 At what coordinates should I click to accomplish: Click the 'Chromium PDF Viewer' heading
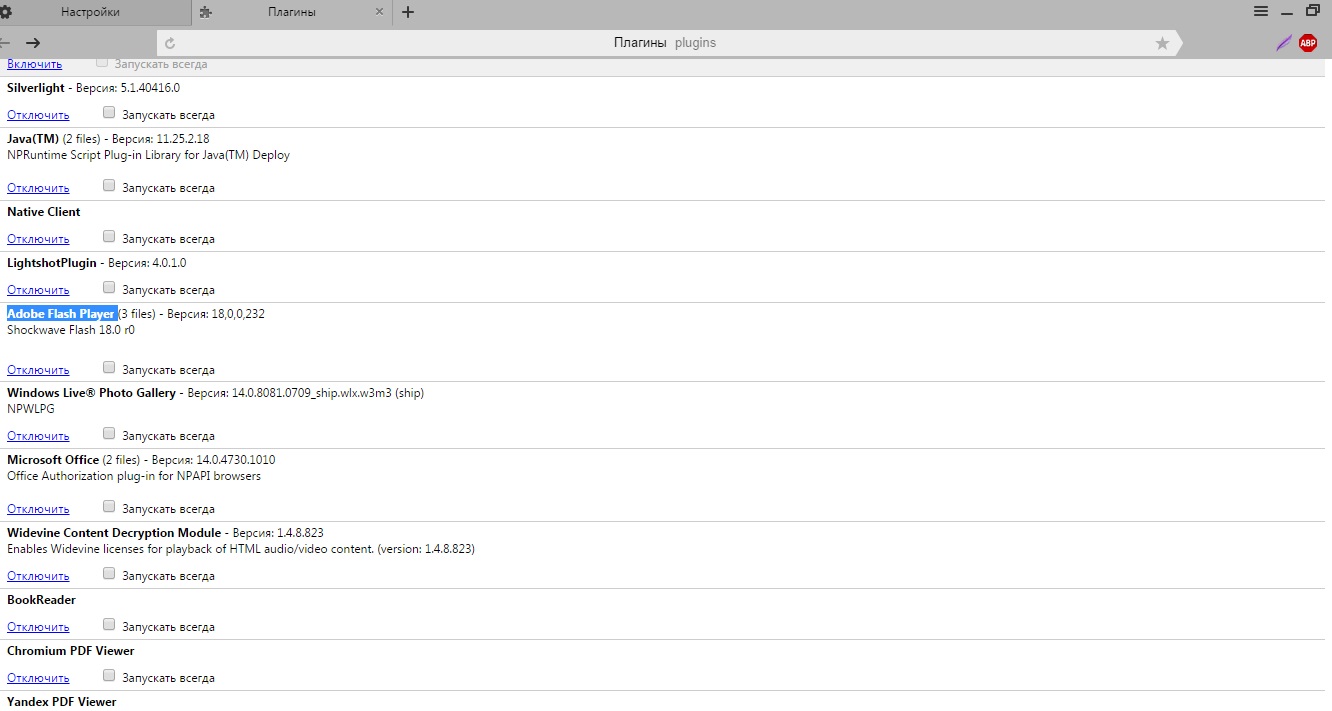pos(71,651)
